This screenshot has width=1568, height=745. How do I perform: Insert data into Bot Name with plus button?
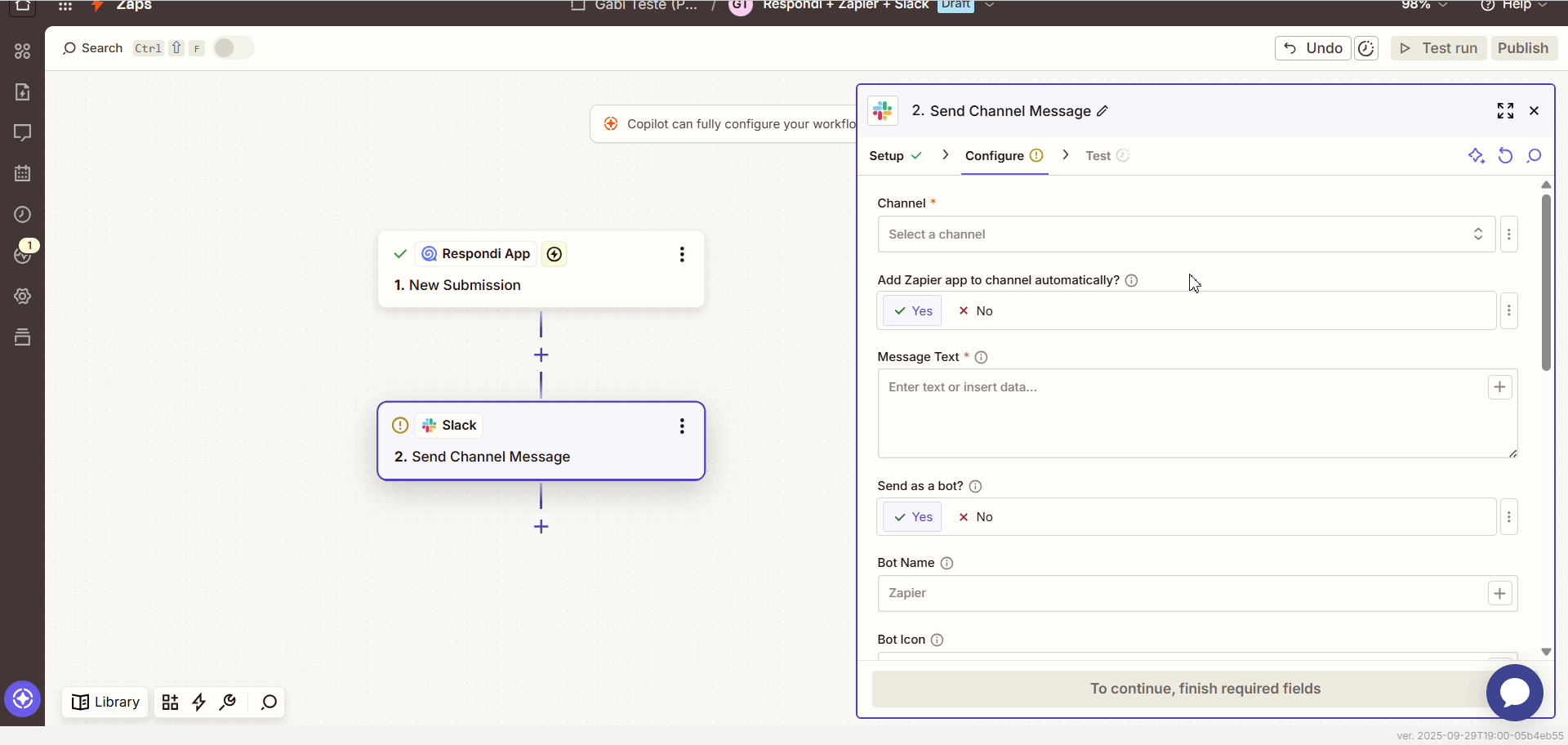(x=1499, y=593)
